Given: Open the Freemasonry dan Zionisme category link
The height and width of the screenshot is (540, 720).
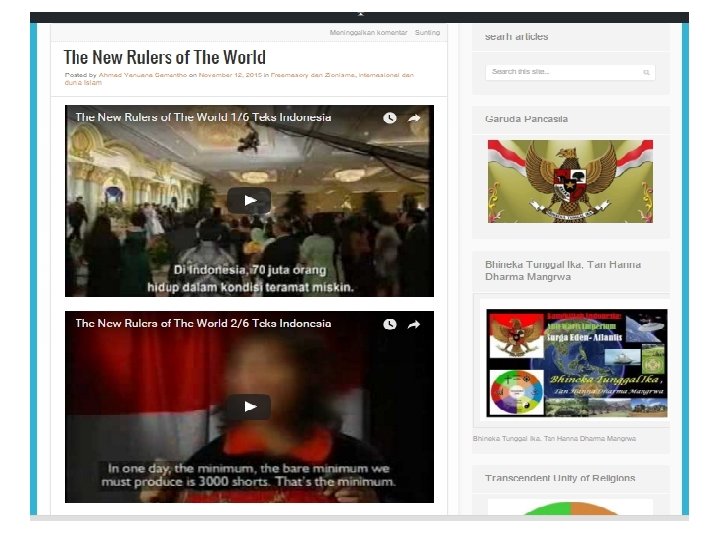Looking at the screenshot, I should click(x=313, y=75).
